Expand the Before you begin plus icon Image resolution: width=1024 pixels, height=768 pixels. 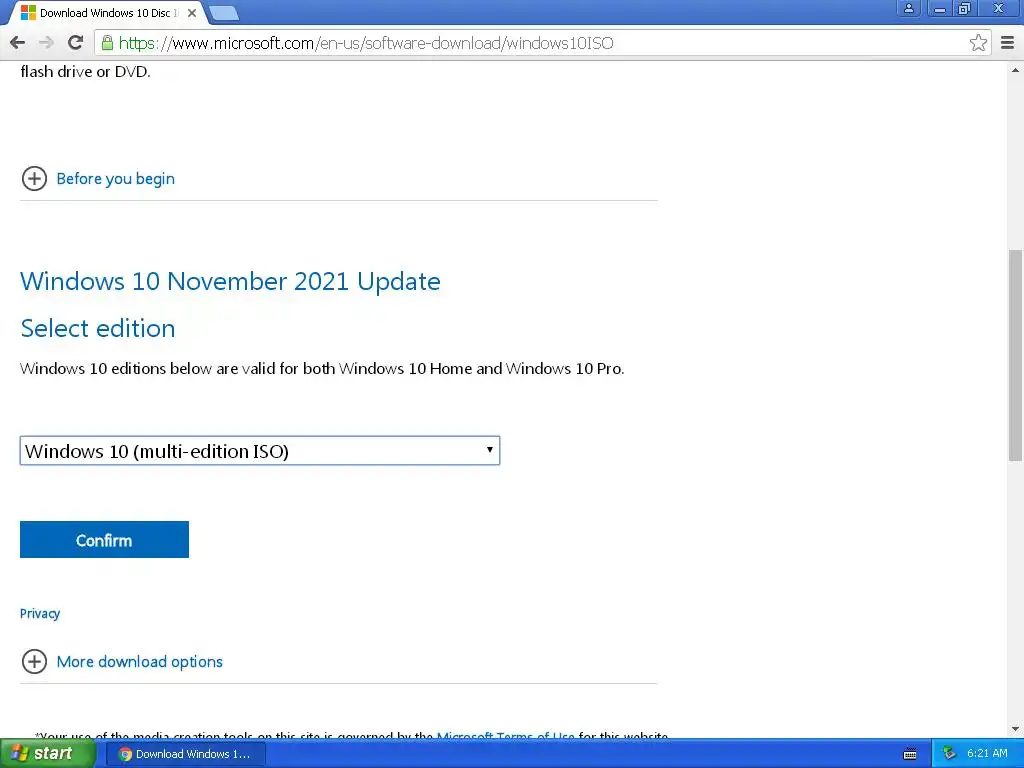point(34,178)
